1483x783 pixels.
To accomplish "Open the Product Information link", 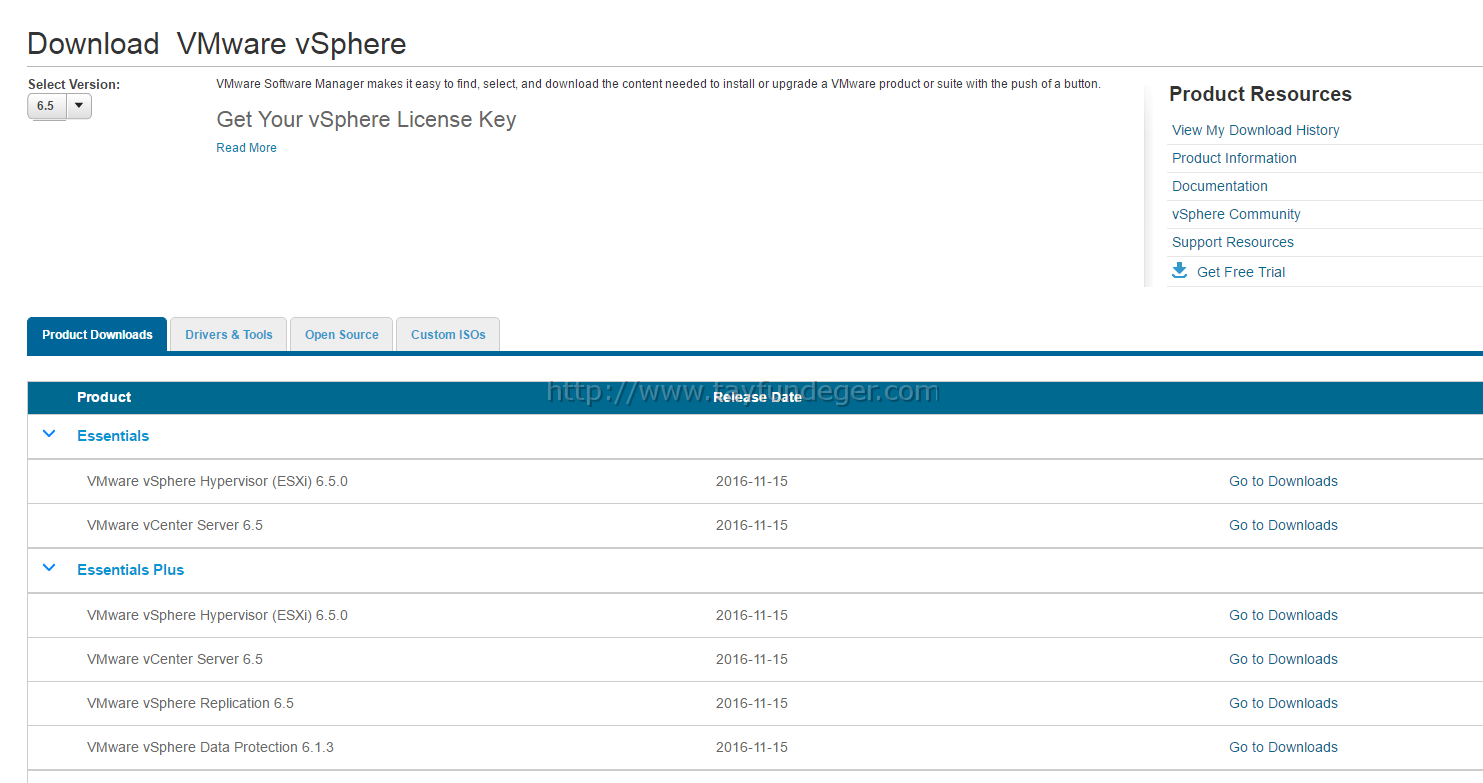I will (1234, 158).
